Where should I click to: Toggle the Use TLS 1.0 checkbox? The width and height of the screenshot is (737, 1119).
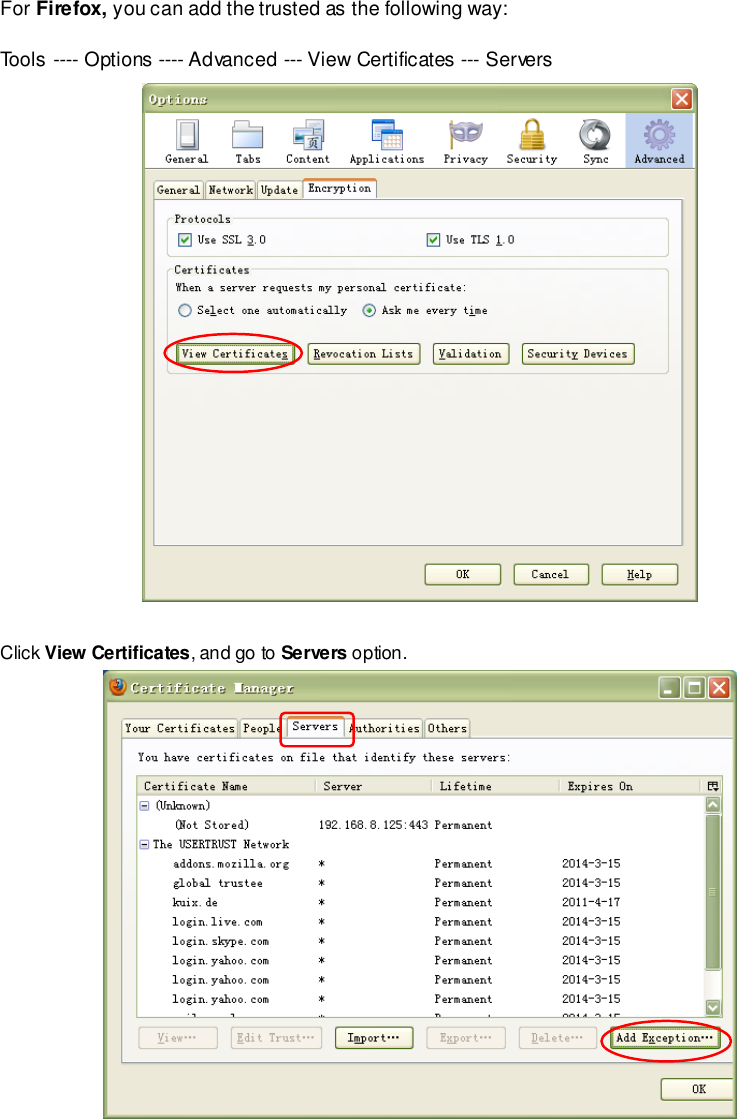433,240
